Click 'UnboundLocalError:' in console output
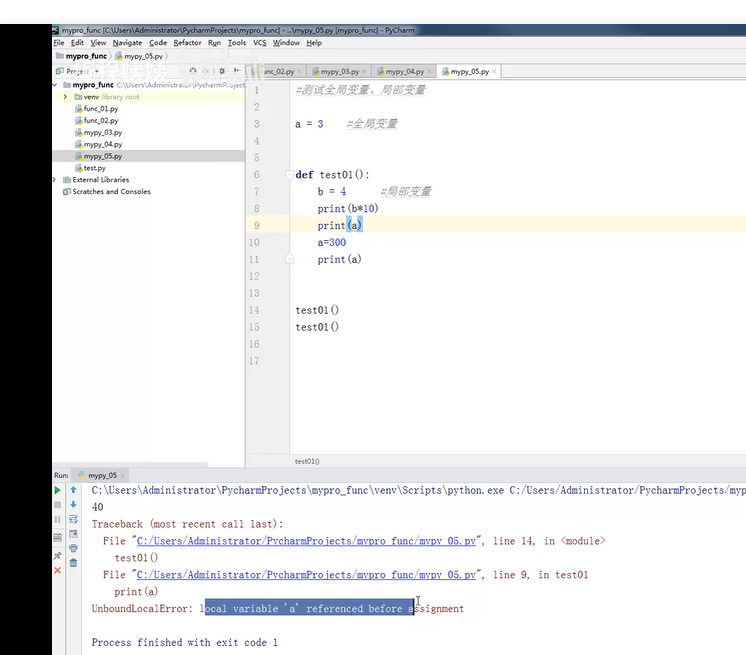 pos(142,608)
